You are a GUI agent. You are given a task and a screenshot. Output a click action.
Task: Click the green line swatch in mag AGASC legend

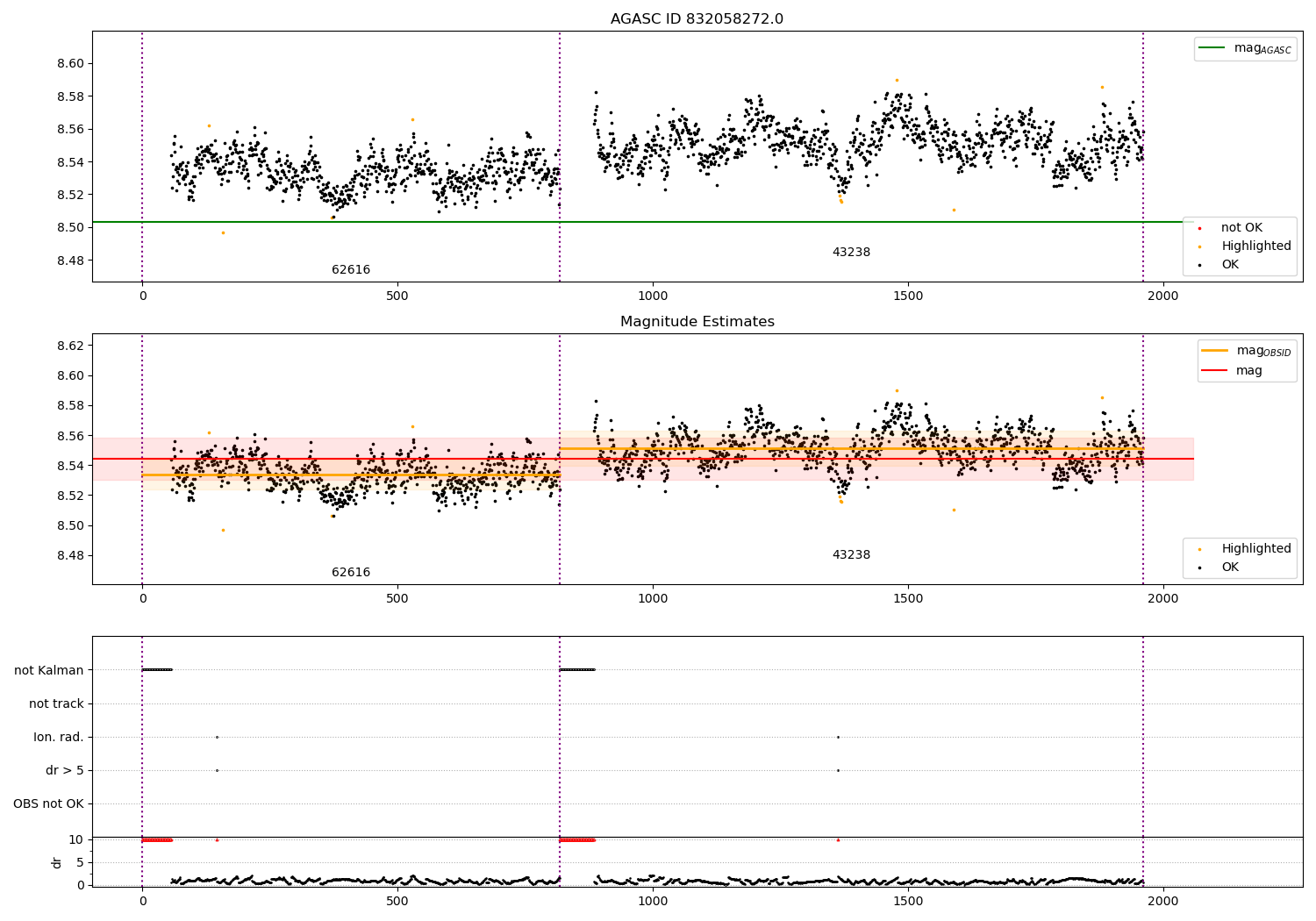tap(1212, 48)
